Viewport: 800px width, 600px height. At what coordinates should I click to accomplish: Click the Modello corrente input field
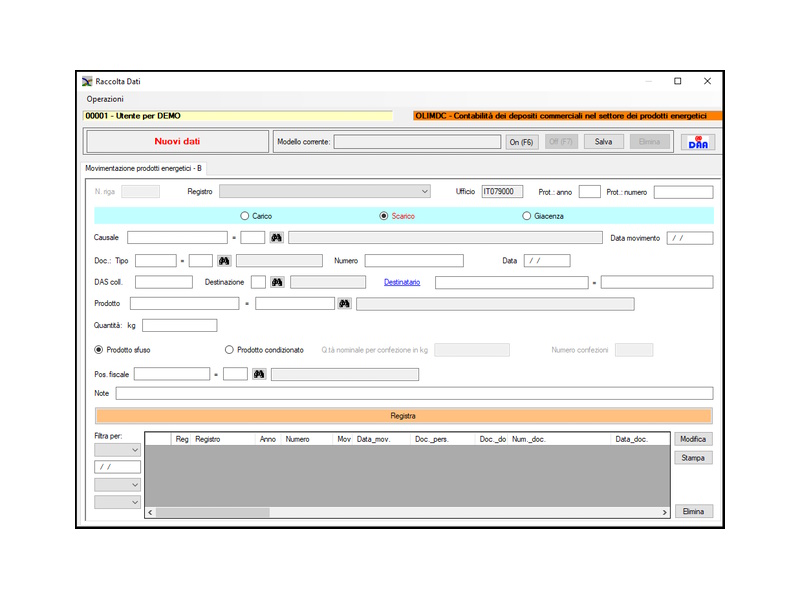point(417,142)
